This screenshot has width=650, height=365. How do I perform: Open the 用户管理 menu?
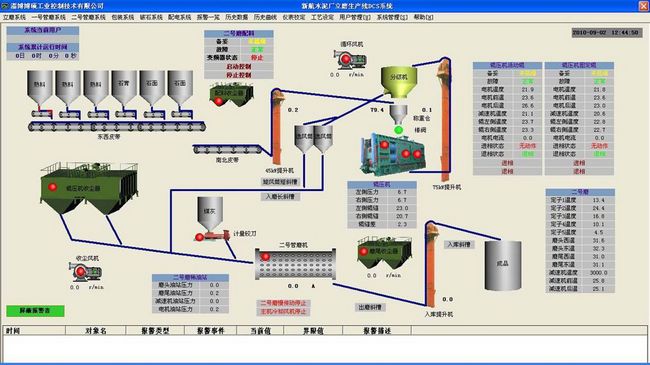coord(354,17)
